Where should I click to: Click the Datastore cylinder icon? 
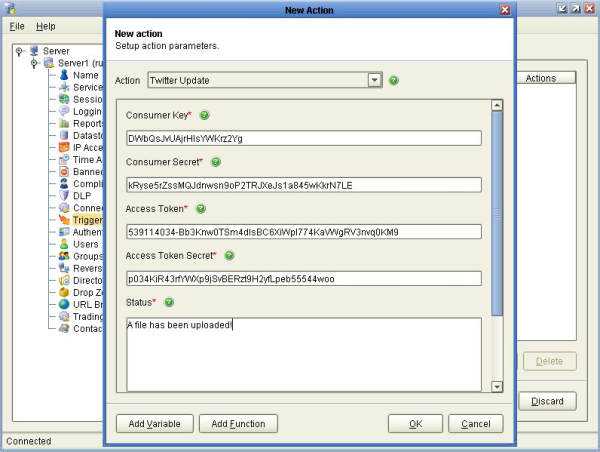tap(64, 135)
